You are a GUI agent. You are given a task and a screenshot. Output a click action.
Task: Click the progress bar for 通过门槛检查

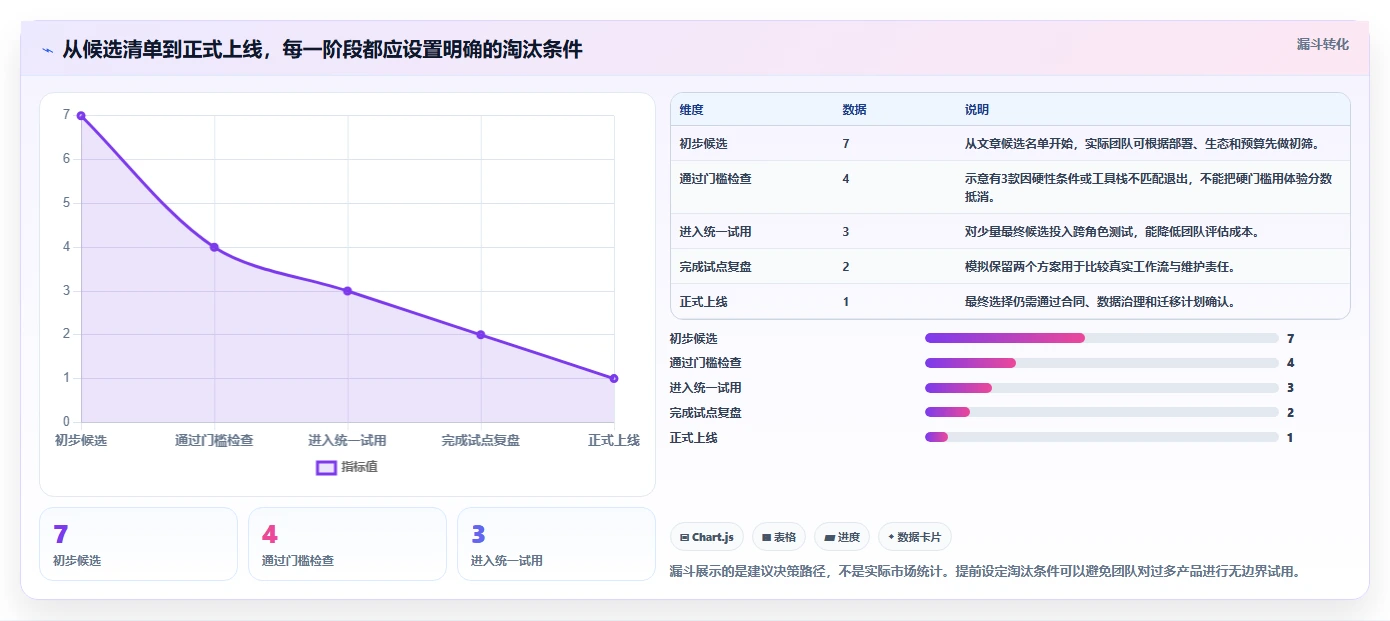click(x=1102, y=363)
